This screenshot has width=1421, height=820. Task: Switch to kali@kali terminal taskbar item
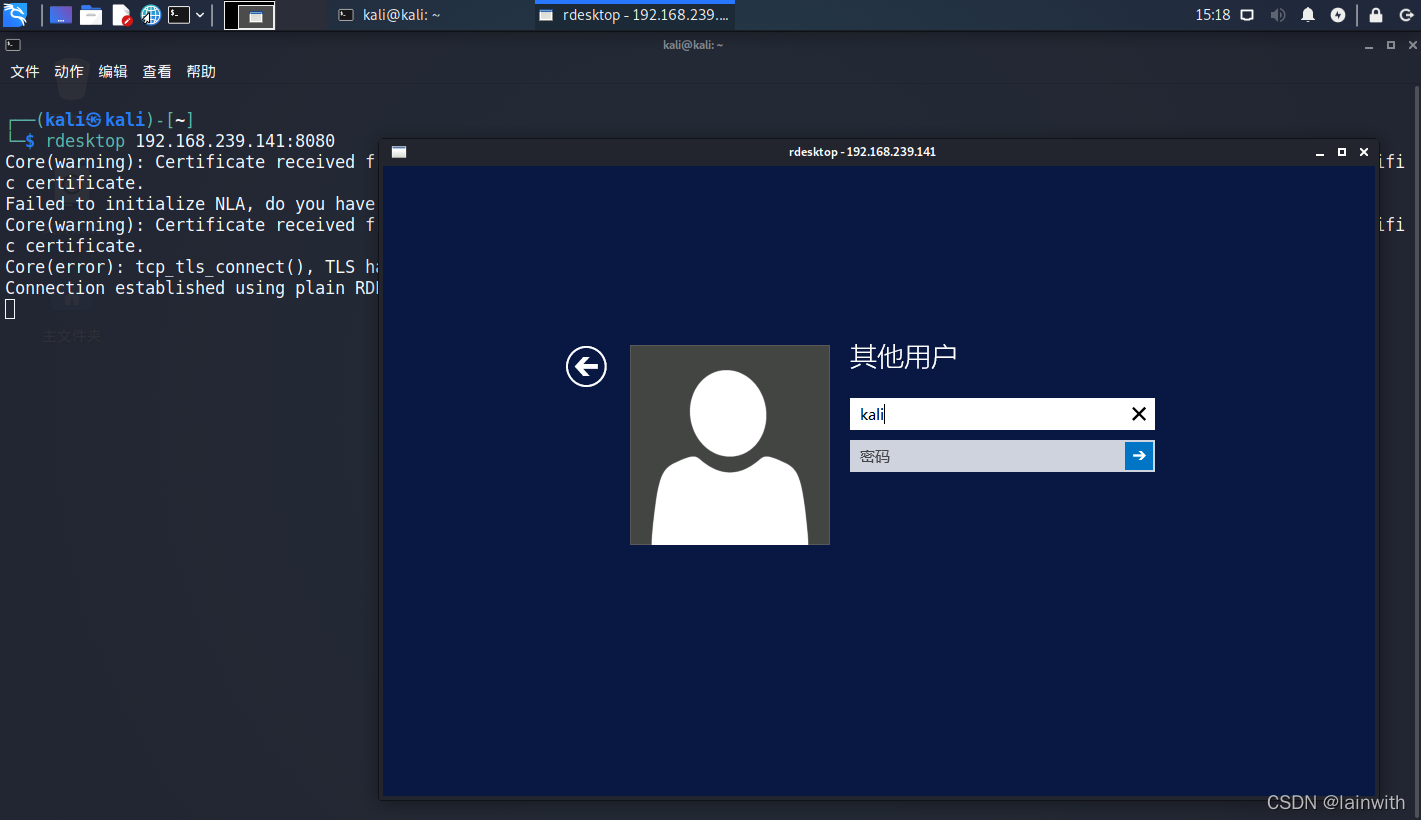[430, 15]
